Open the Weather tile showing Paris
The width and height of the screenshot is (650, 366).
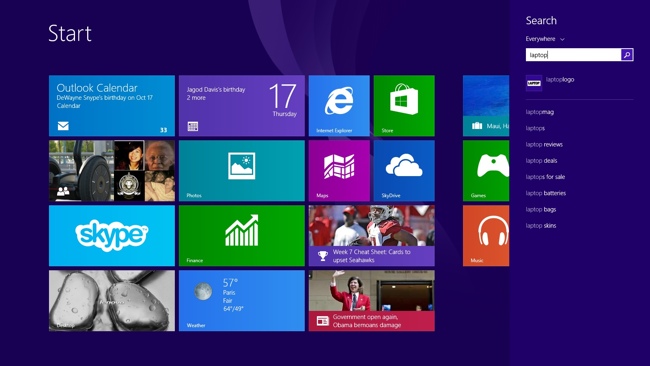pos(242,301)
